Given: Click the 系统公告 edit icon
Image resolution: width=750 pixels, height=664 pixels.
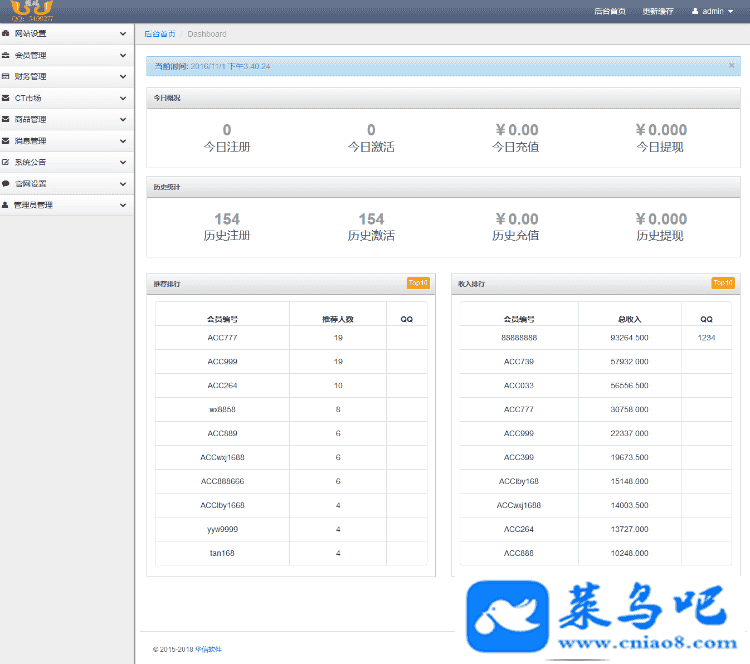Looking at the screenshot, I should pyautogui.click(x=6, y=162).
